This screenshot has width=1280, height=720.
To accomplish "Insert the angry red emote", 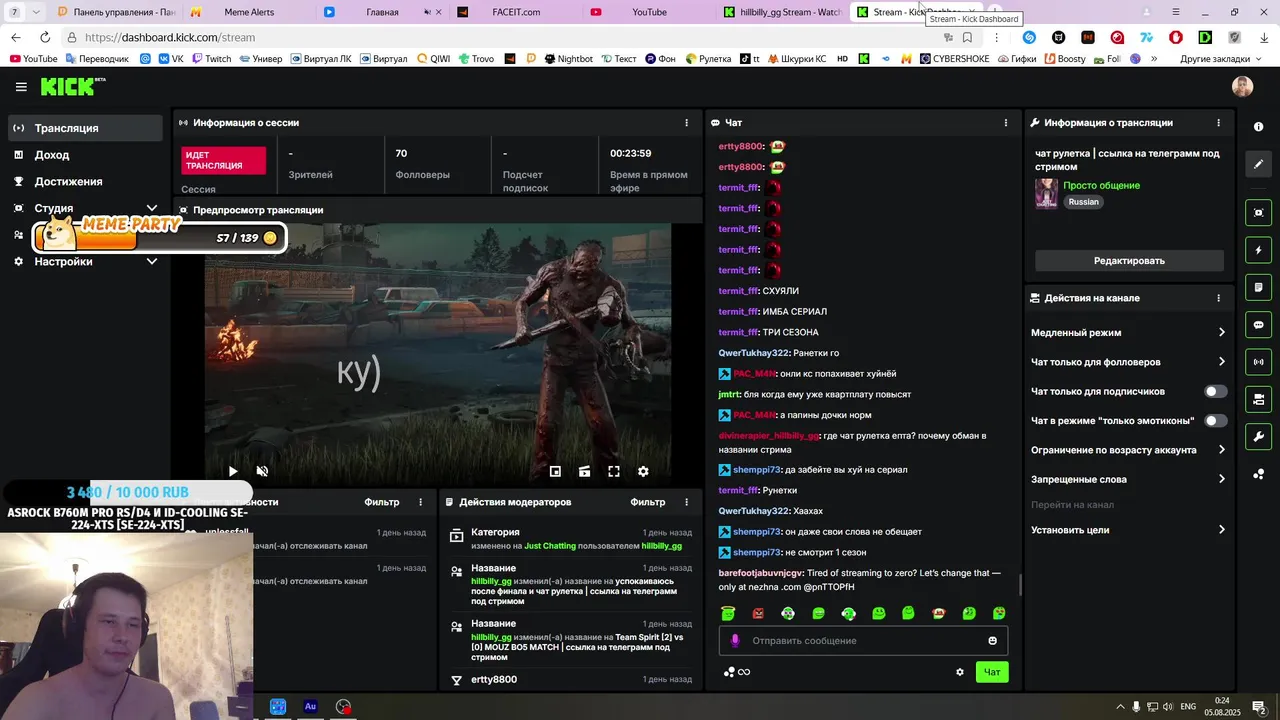I will (758, 613).
